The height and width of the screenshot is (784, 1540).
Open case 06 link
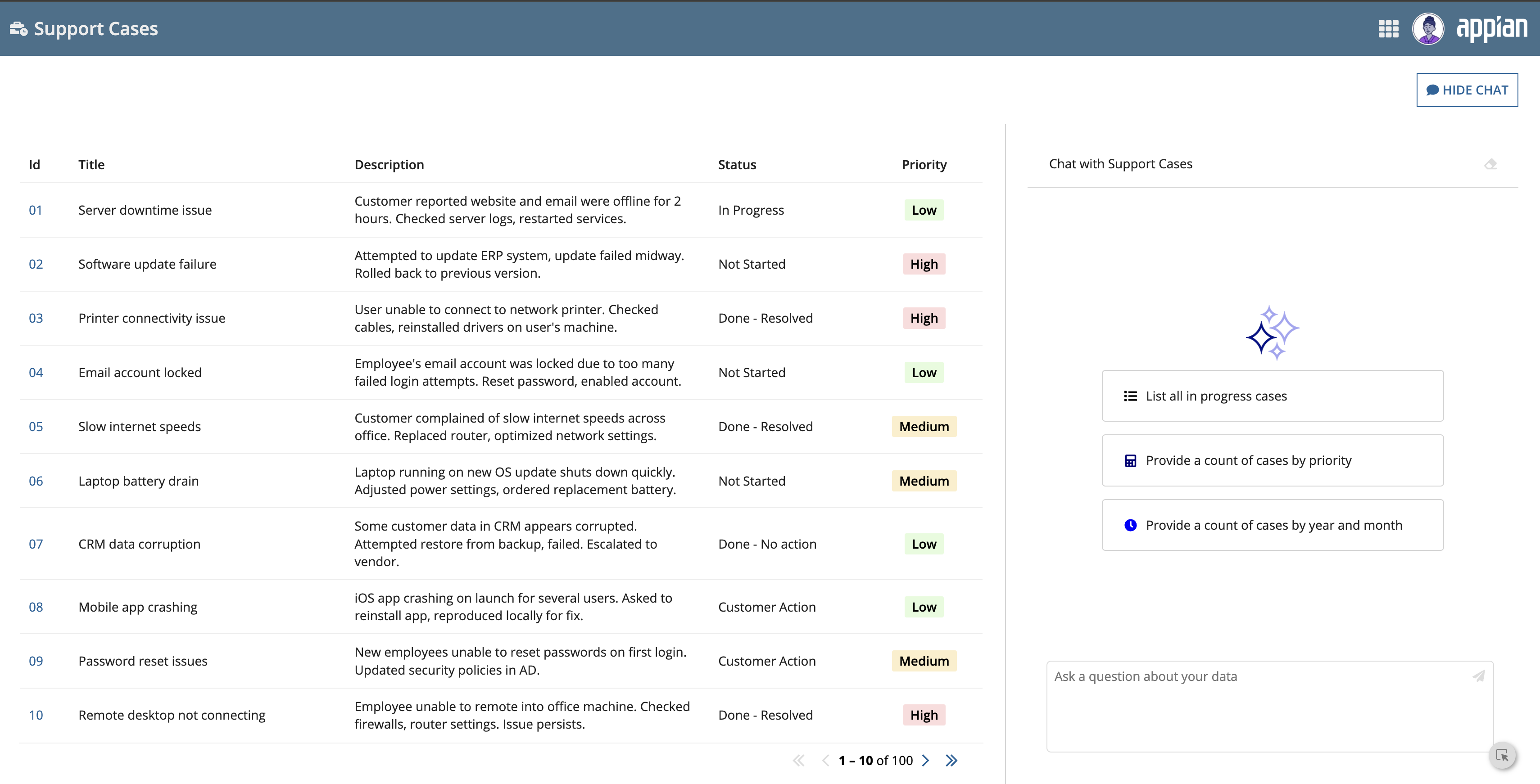tap(36, 481)
